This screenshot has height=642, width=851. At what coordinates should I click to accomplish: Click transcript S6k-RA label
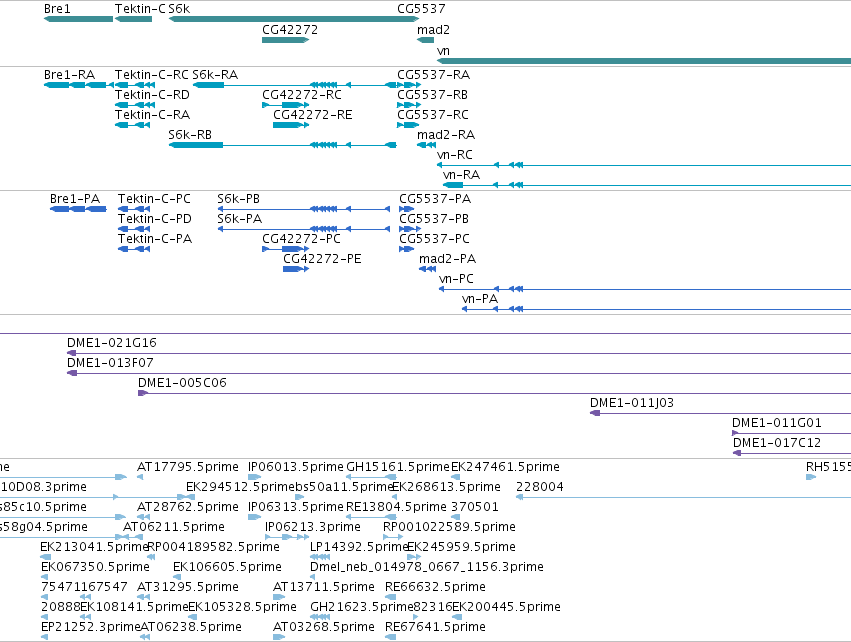pos(215,74)
